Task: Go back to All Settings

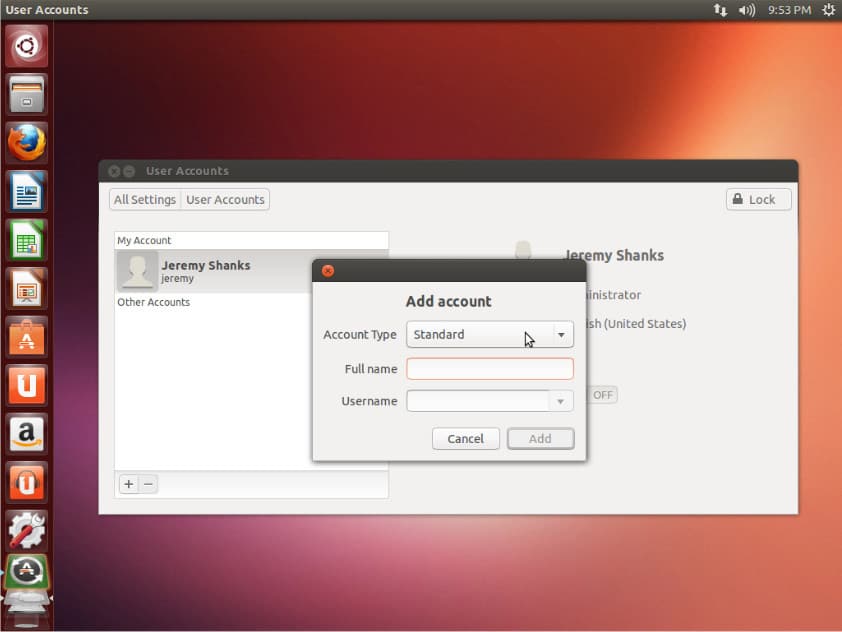Action: pyautogui.click(x=145, y=199)
